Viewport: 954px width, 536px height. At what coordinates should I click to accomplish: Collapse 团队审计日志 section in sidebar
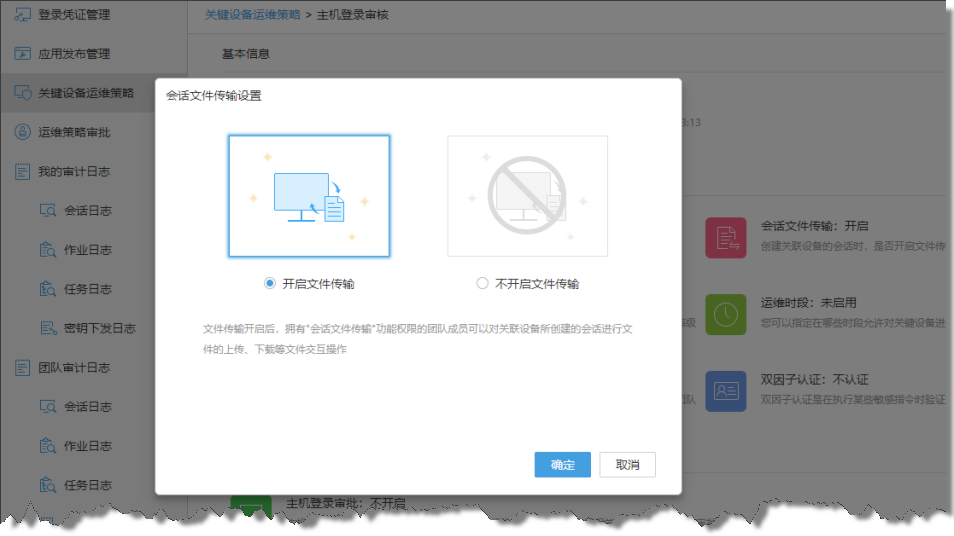tap(74, 367)
